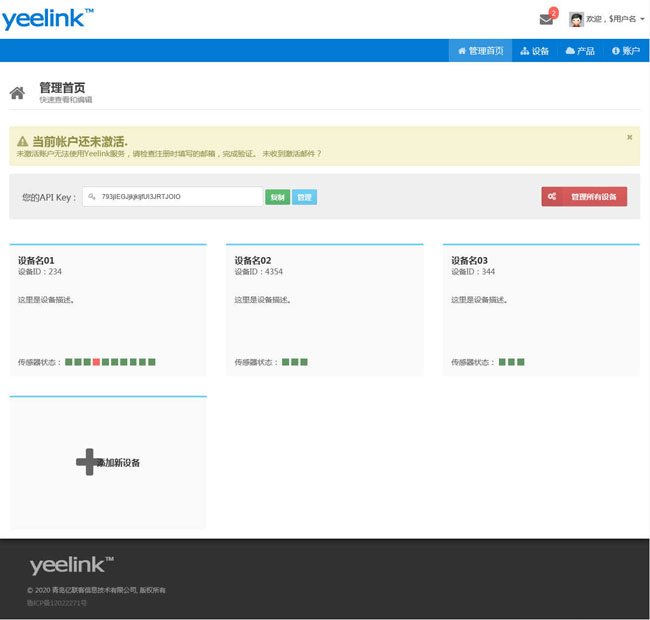Click first green sensor square in 设备名02
This screenshot has height=620, width=650.
click(285, 362)
